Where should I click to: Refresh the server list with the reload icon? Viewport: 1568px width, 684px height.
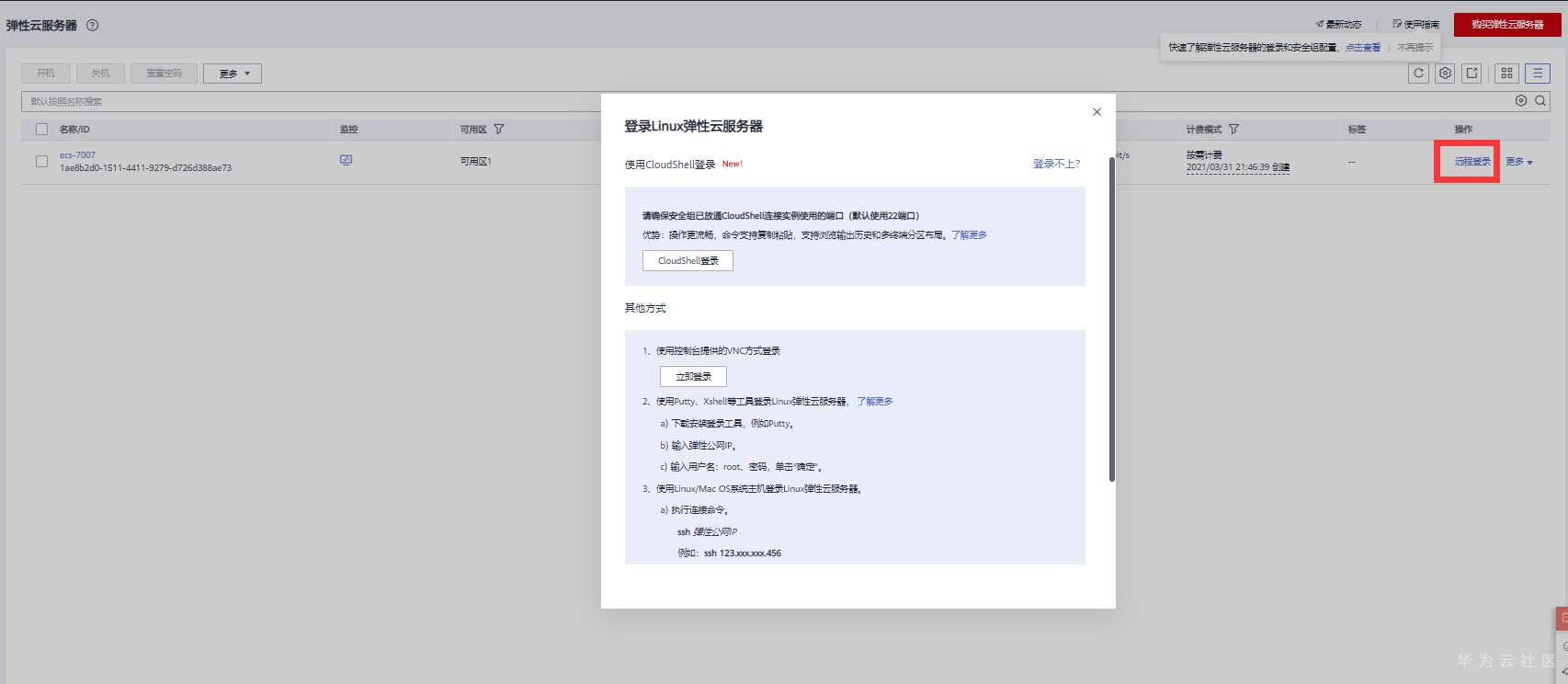(x=1418, y=74)
